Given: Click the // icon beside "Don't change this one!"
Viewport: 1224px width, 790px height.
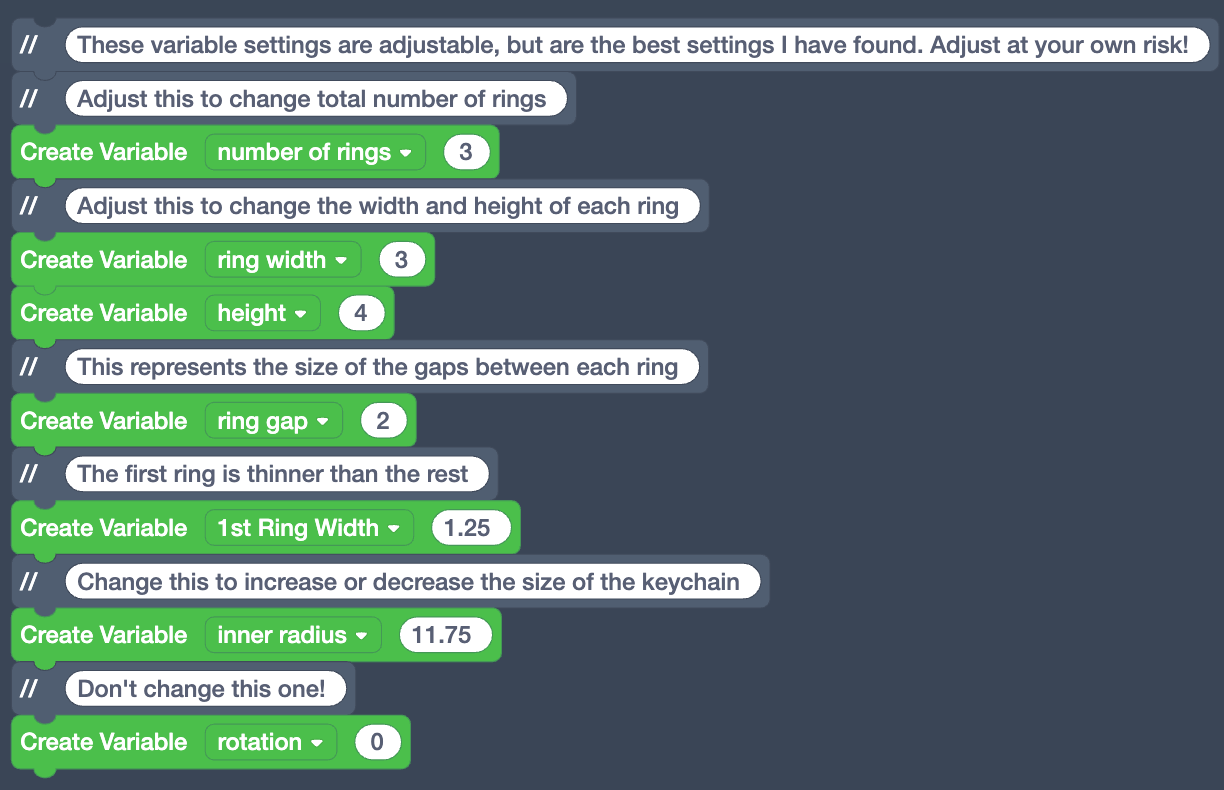Looking at the screenshot, I should click(31, 688).
